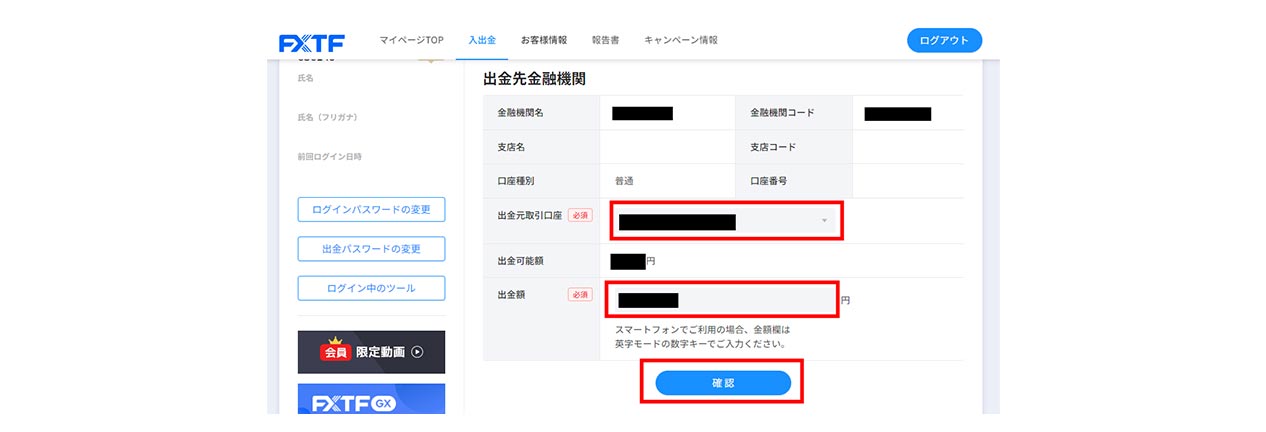Click the dropdown arrow for 出金元取引口座
1266x432 pixels.
pyautogui.click(x=824, y=221)
